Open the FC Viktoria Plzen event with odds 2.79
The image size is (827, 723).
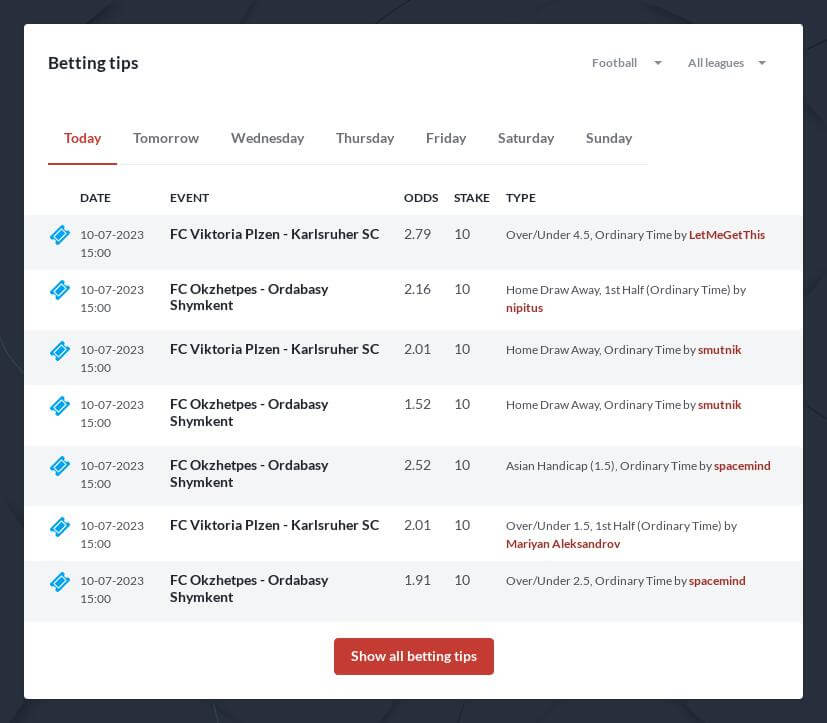[274, 234]
